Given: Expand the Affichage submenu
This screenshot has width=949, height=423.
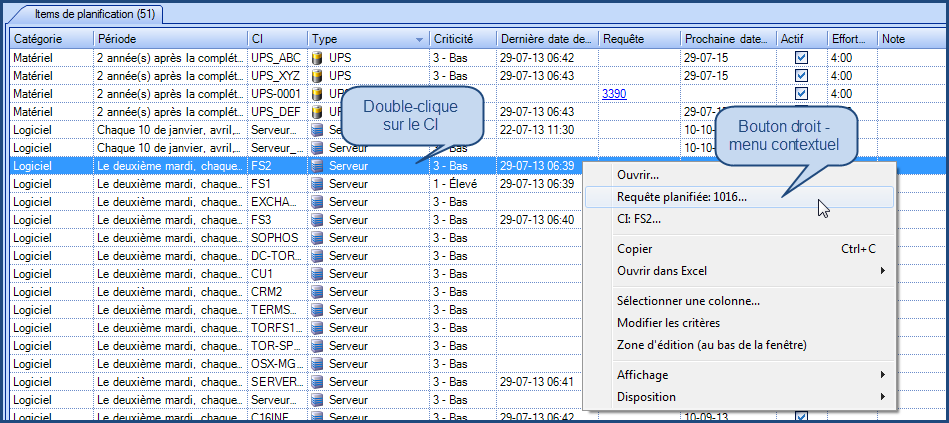Looking at the screenshot, I should click(882, 375).
